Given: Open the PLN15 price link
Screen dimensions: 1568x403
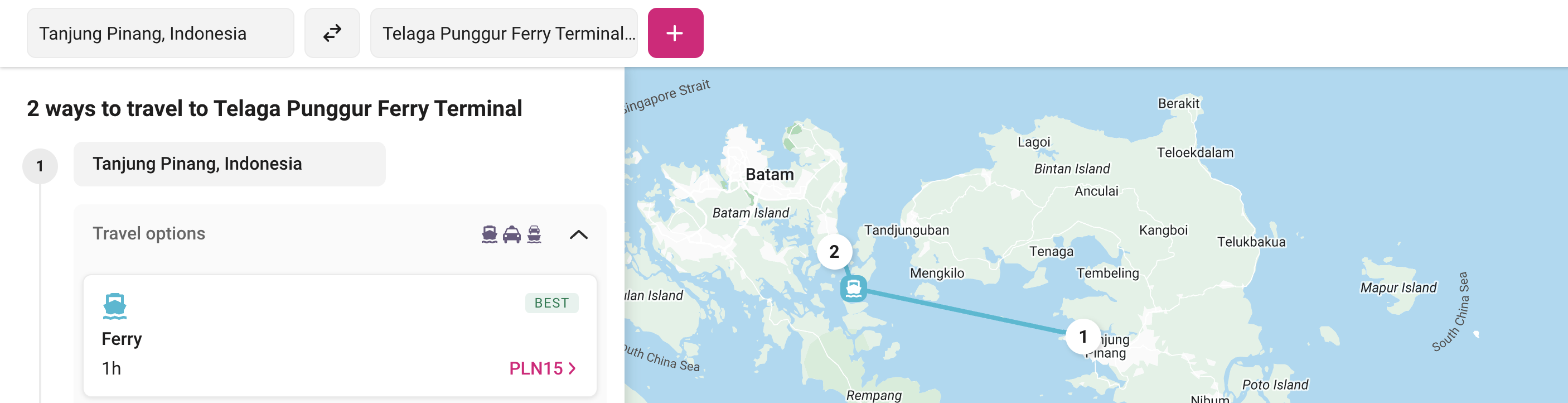Looking at the screenshot, I should pyautogui.click(x=542, y=368).
